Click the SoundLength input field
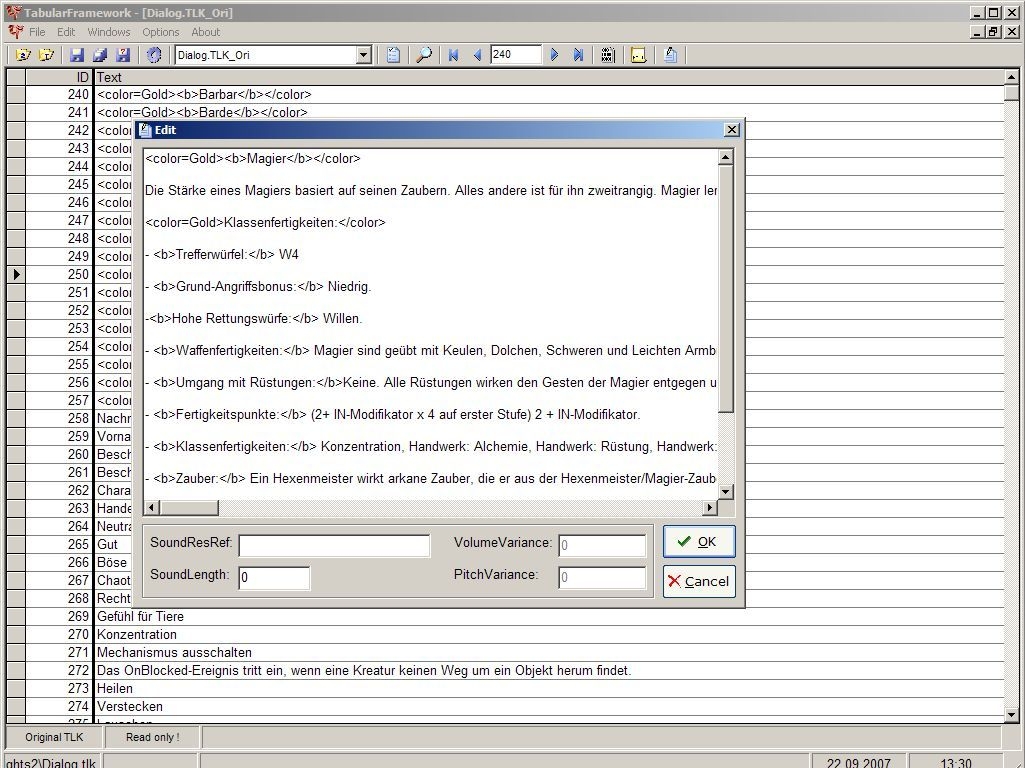The width and height of the screenshot is (1025, 768). pos(274,577)
